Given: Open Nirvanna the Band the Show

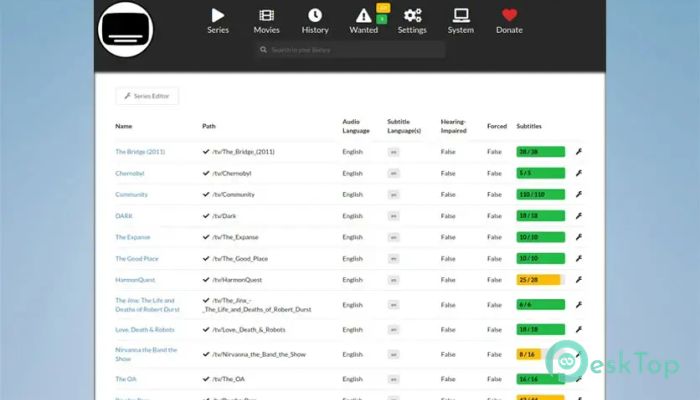Looking at the screenshot, I should 146,354.
